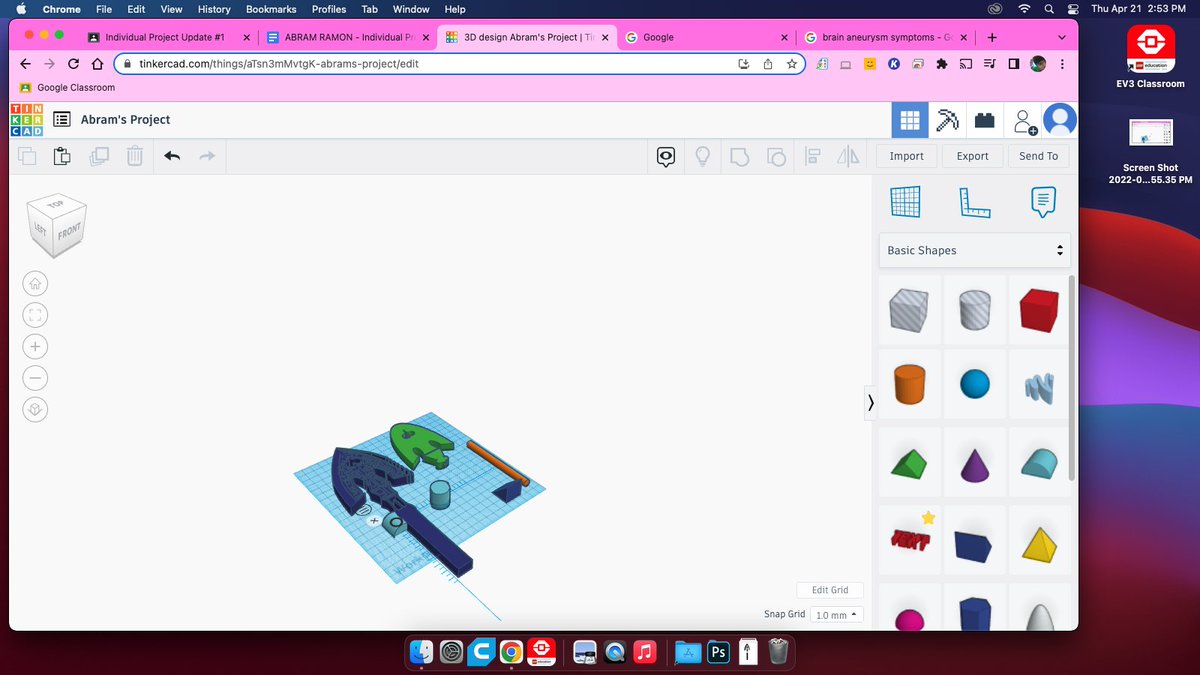The width and height of the screenshot is (1200, 675).
Task: Select the red Text shape
Action: coord(909,540)
